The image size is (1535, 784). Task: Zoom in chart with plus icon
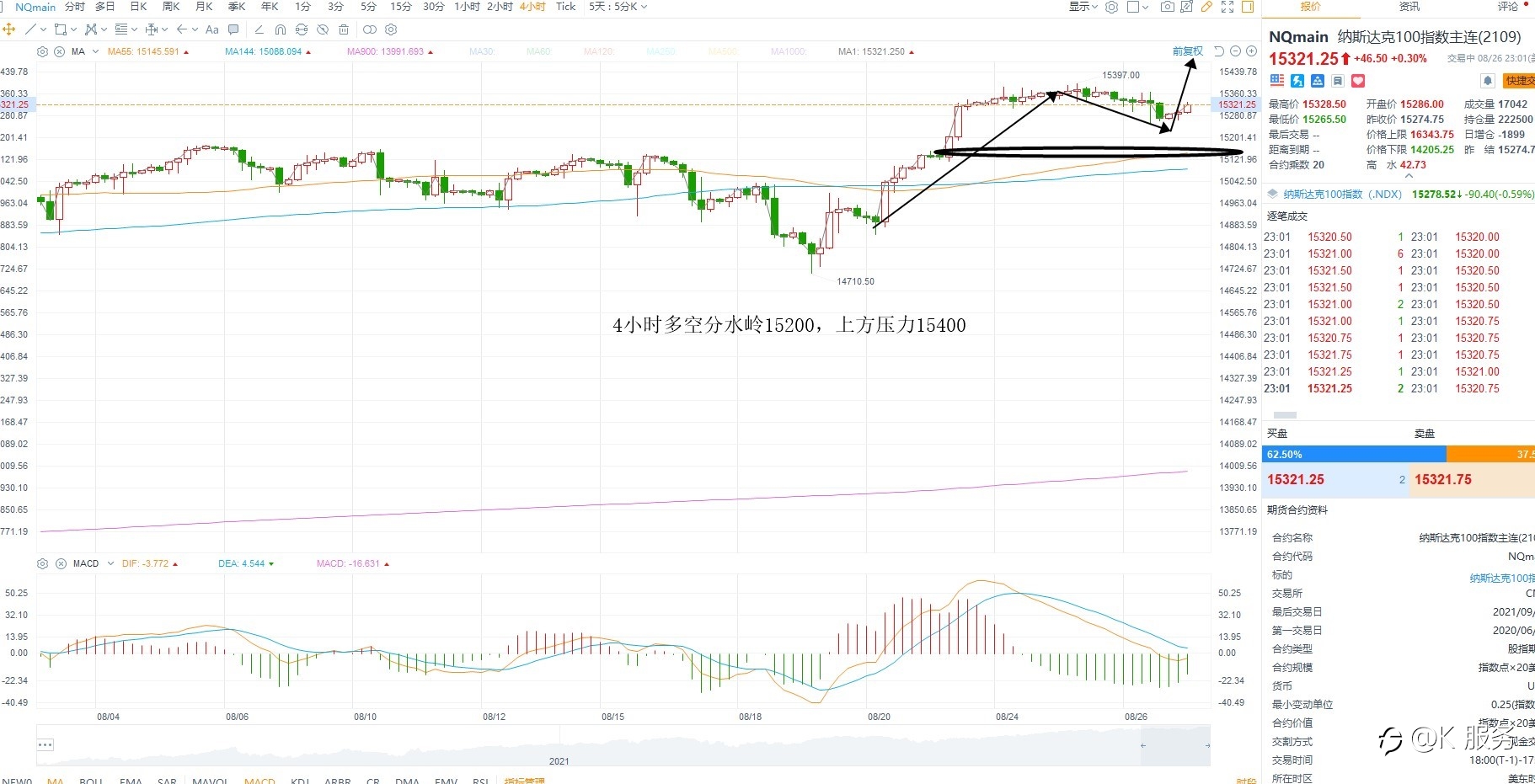(1251, 51)
